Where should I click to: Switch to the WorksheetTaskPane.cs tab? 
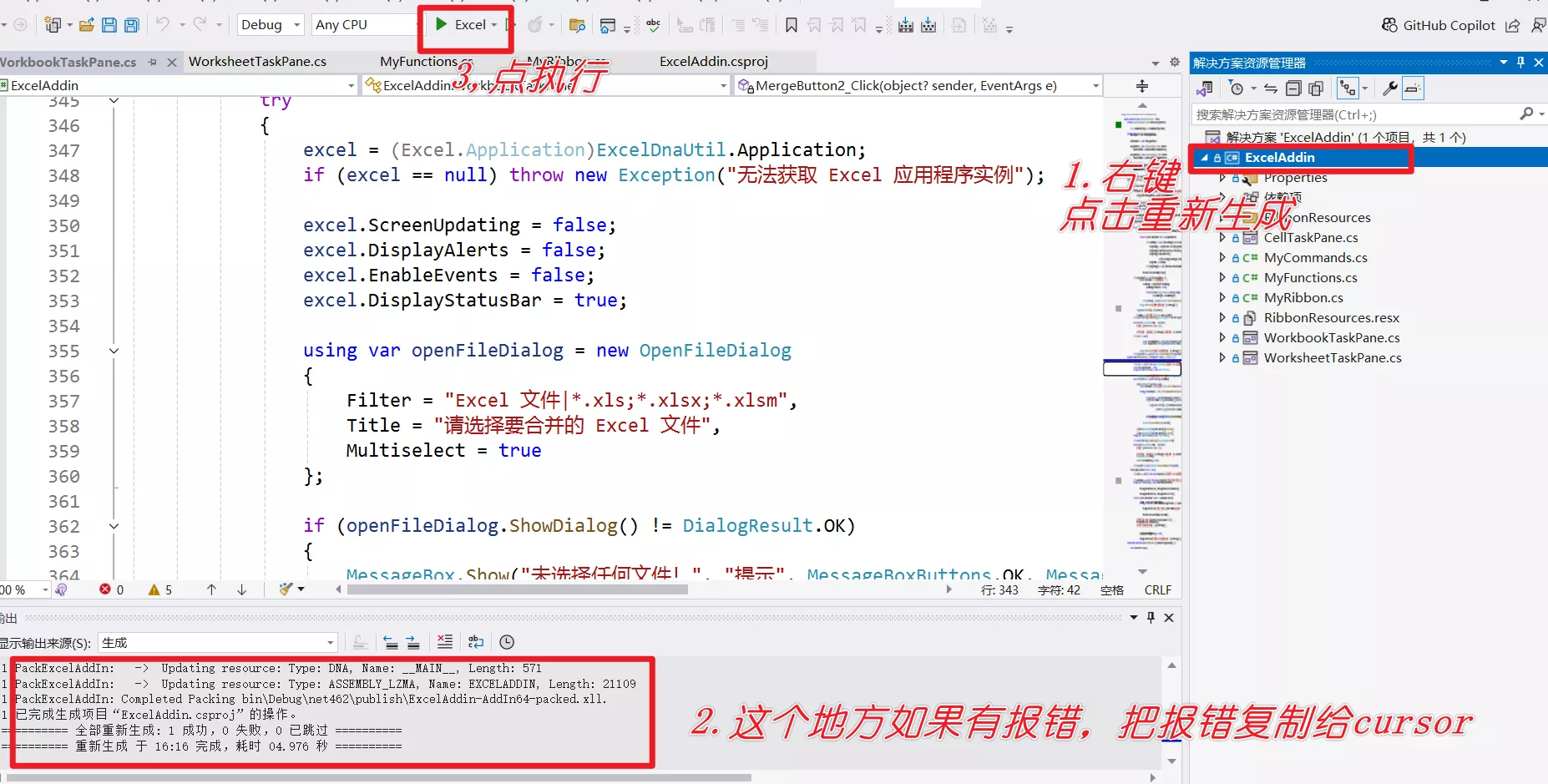click(257, 61)
